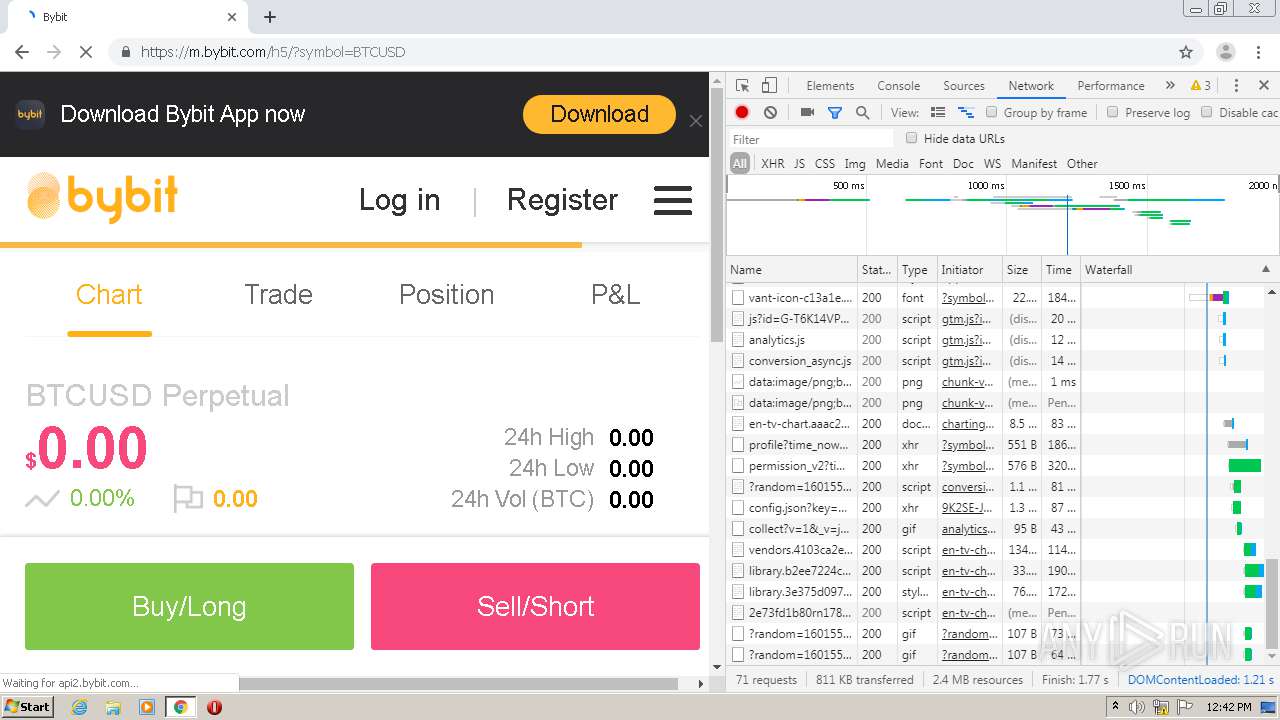Image resolution: width=1280 pixels, height=720 pixels.
Task: Select the conversion_async.js request row
Action: click(x=800, y=361)
